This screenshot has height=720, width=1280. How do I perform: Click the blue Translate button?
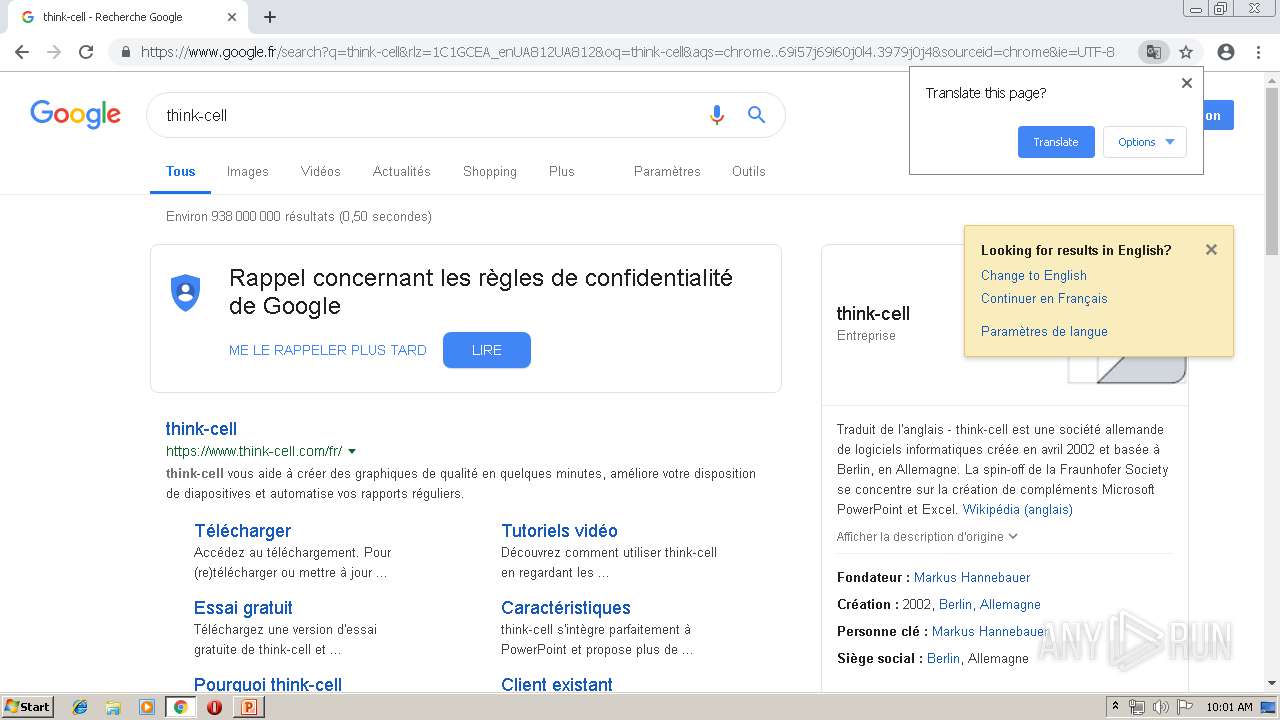point(1056,142)
